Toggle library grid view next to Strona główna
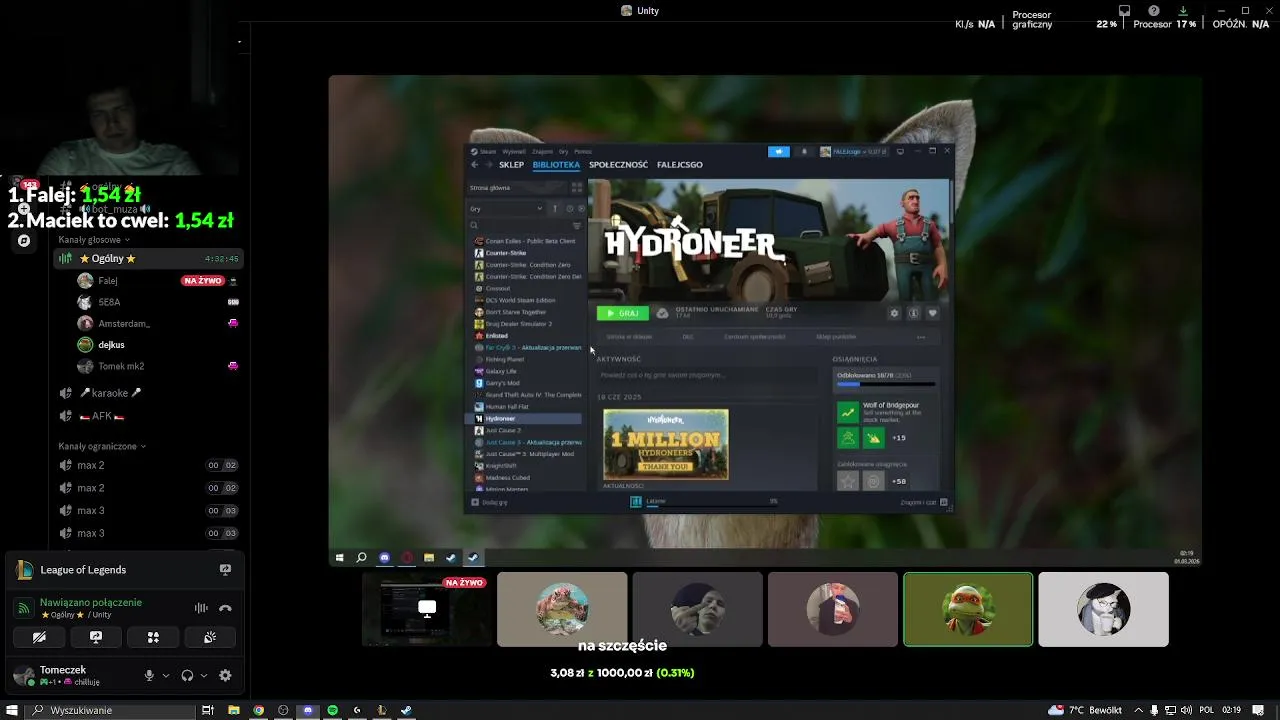1280x720 pixels. (577, 188)
